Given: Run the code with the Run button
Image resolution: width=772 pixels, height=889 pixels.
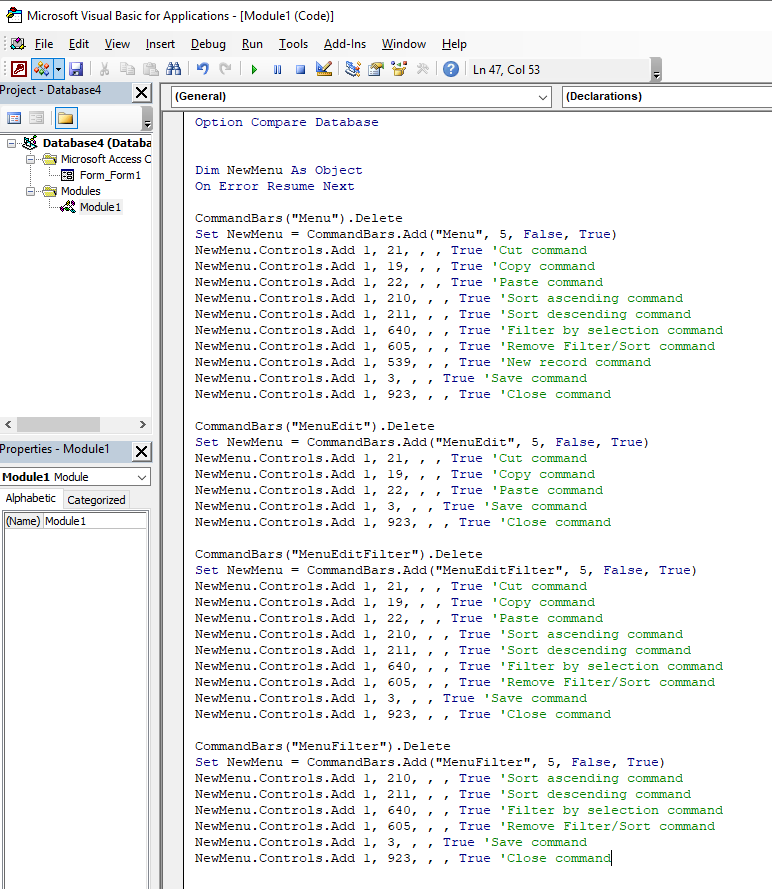Looking at the screenshot, I should point(254,69).
